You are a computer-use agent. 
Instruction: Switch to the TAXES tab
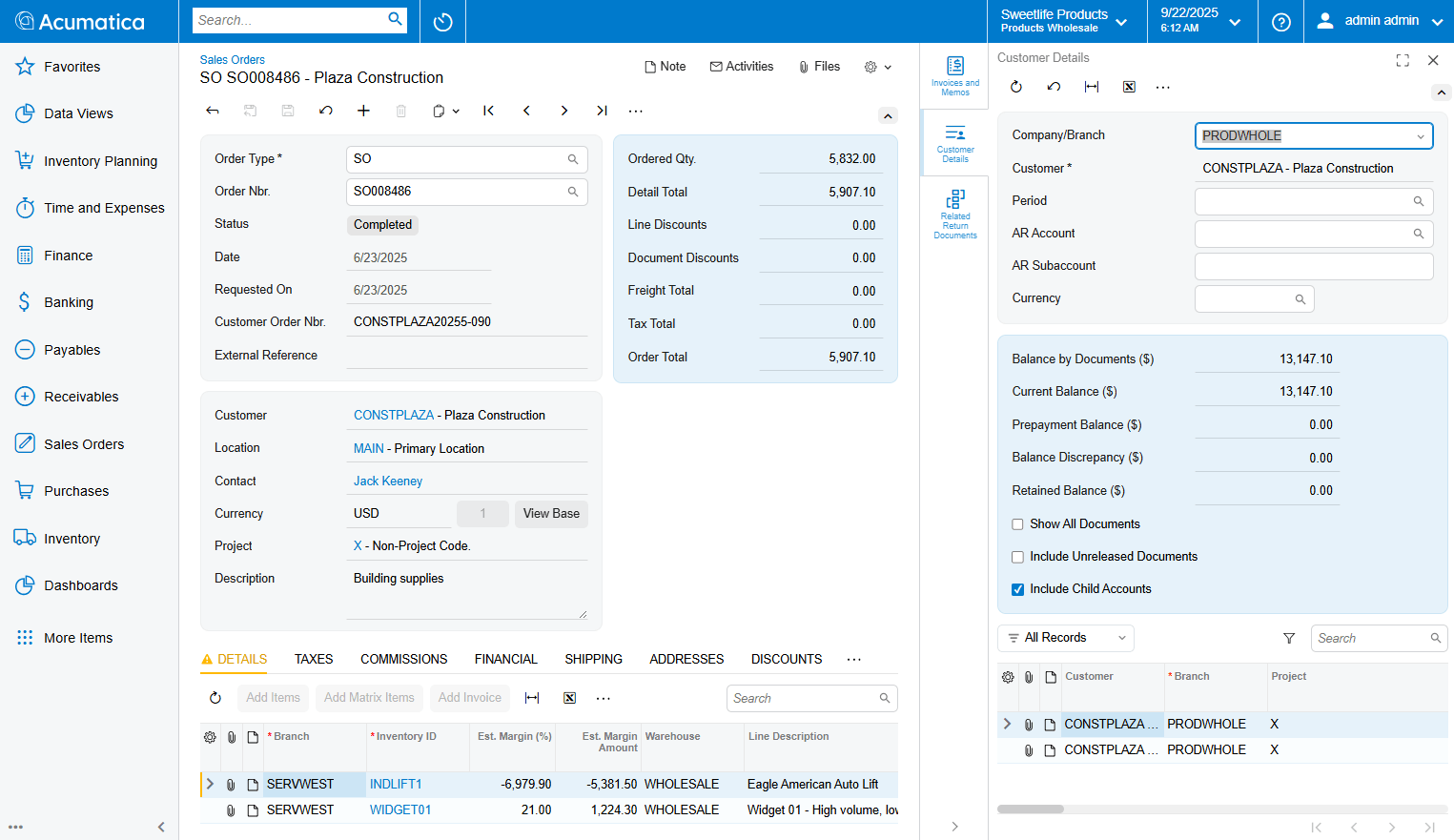[314, 659]
